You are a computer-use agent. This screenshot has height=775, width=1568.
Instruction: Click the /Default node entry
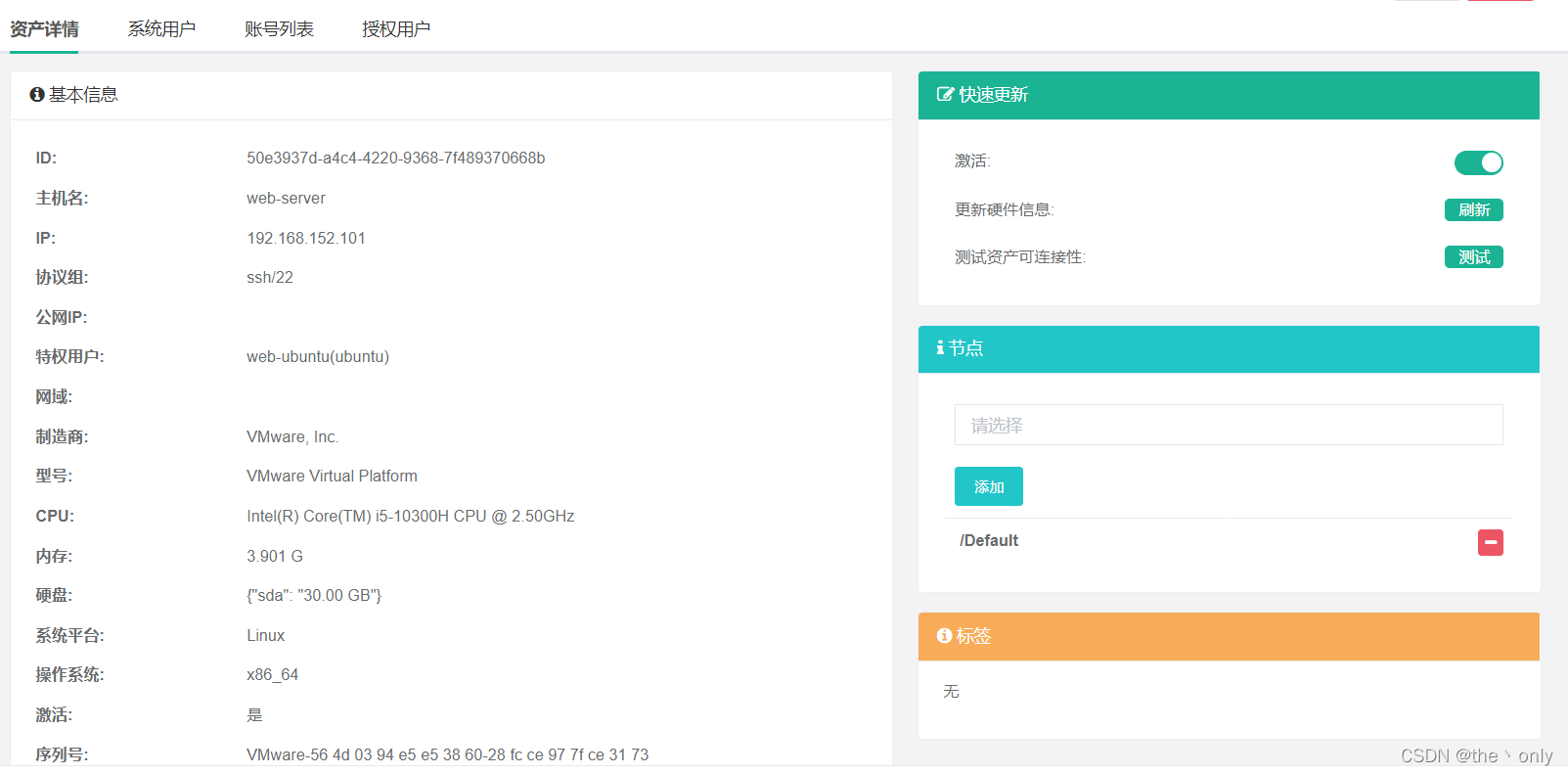pos(989,540)
